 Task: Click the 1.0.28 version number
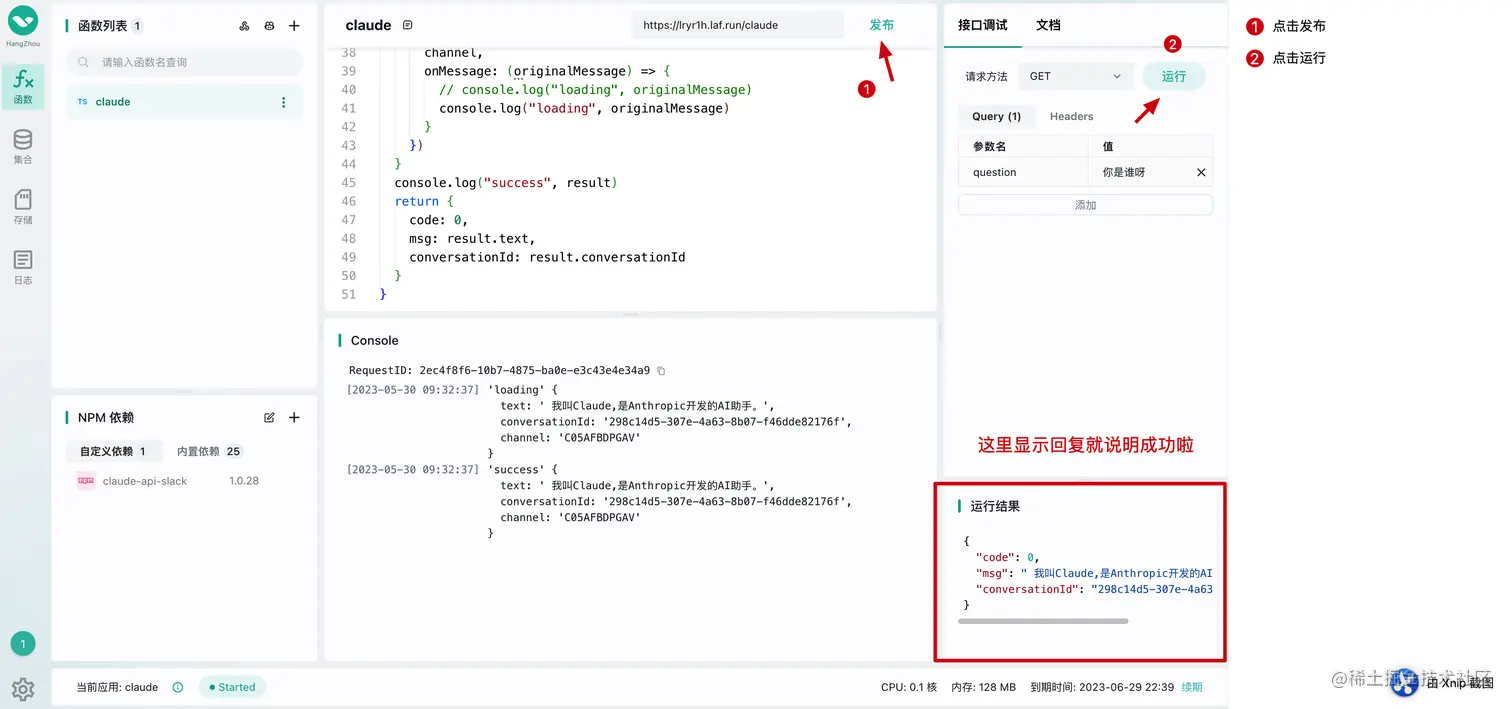pos(244,481)
